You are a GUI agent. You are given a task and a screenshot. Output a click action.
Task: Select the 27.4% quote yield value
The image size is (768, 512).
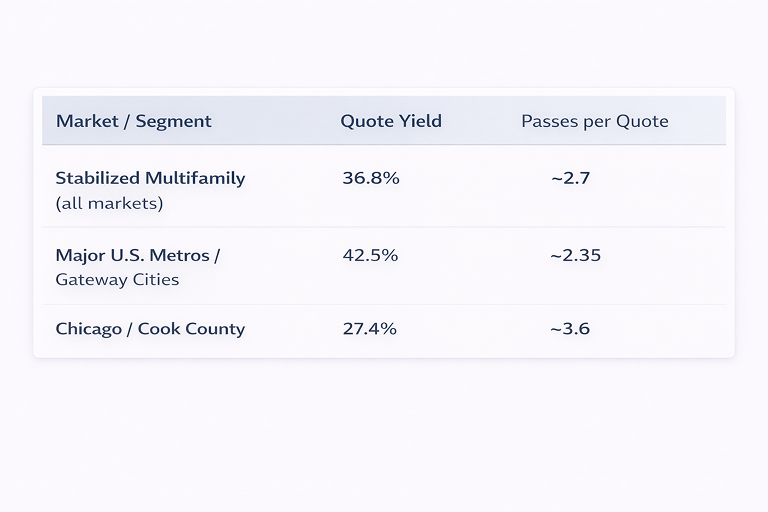click(369, 328)
